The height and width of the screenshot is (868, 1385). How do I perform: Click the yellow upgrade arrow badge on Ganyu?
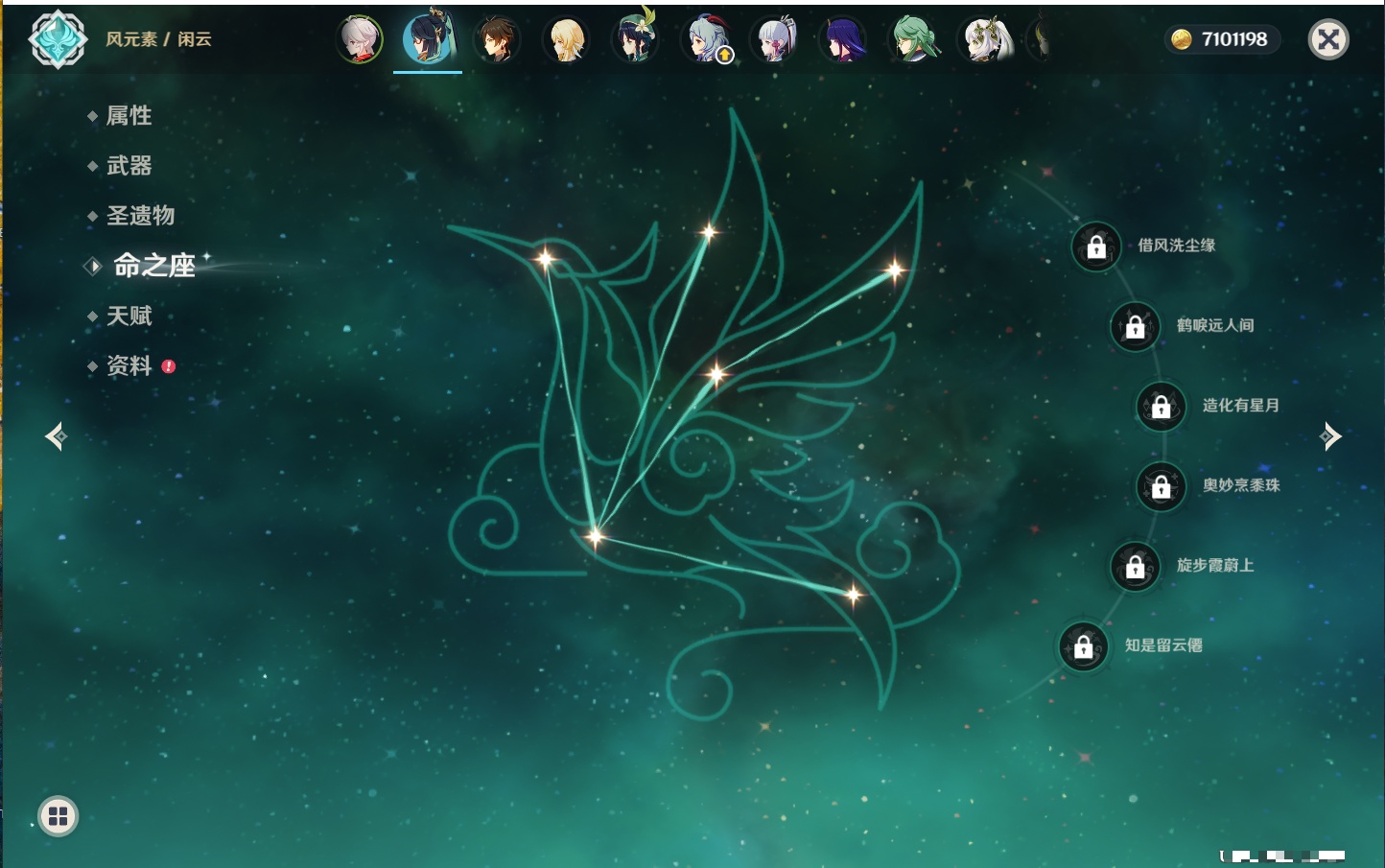click(725, 56)
